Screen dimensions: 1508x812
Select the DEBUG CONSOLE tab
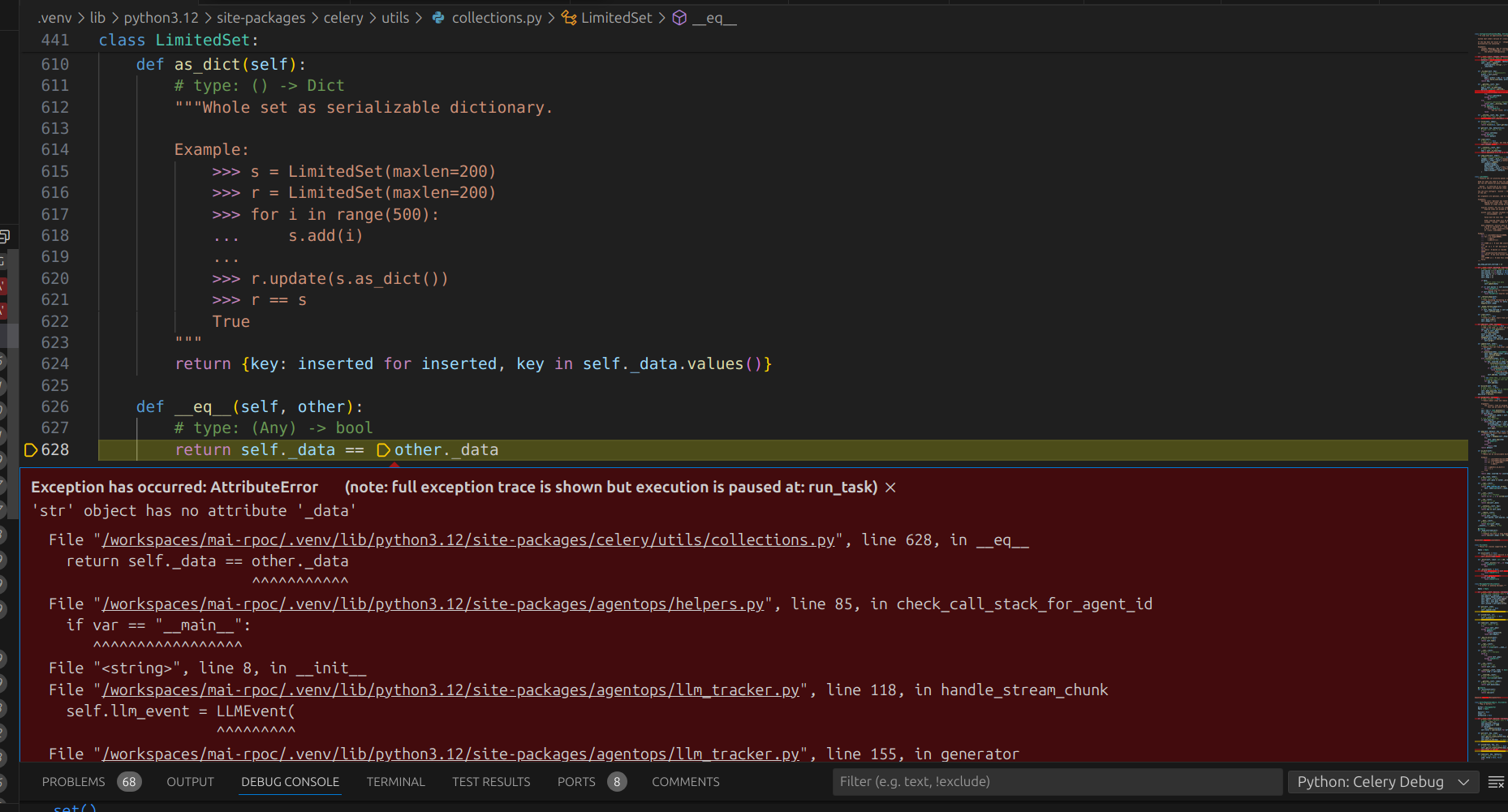[x=291, y=782]
